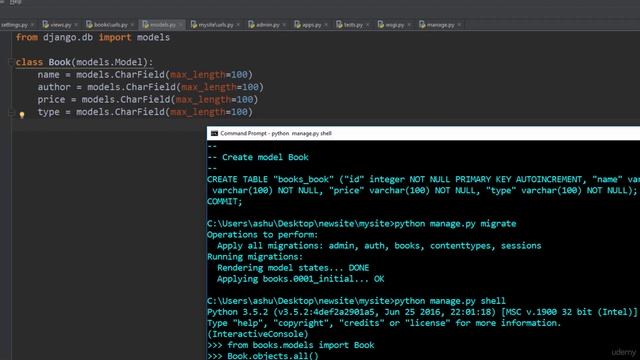Close the views.py tab
Image resolution: width=640 pixels, height=360 pixels.
76,25
